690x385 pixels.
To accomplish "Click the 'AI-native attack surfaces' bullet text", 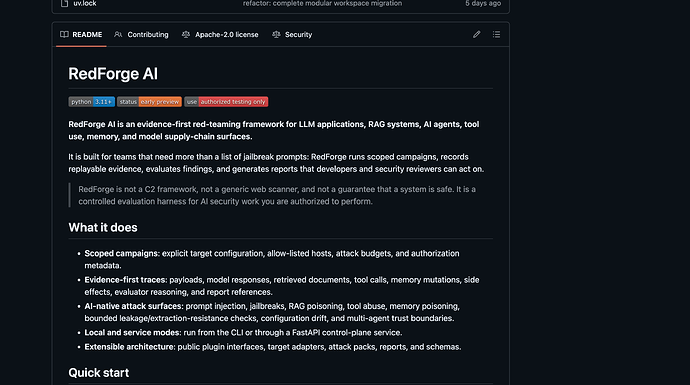I will (272, 312).
